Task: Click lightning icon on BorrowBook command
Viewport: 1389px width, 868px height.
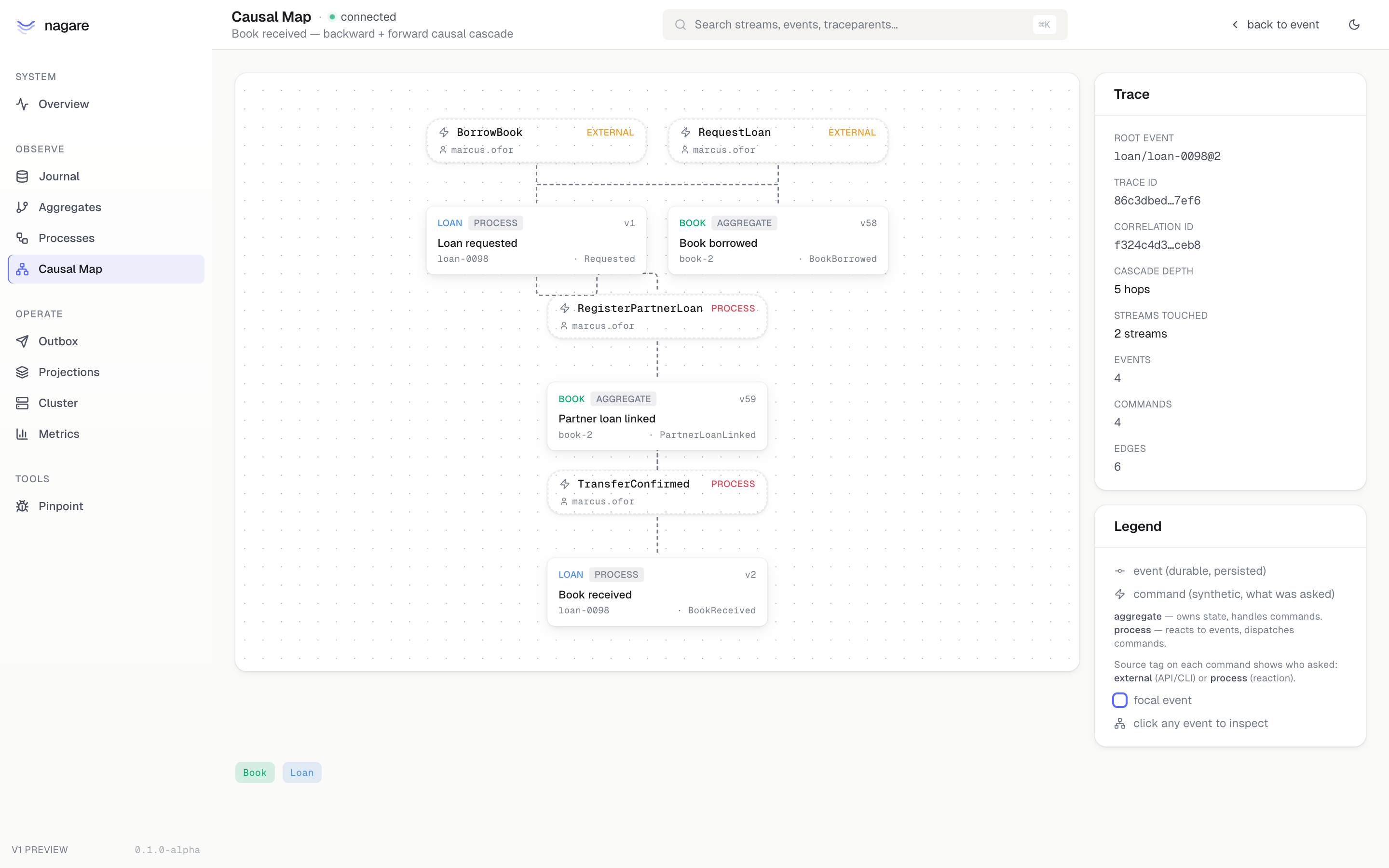Action: [444, 133]
